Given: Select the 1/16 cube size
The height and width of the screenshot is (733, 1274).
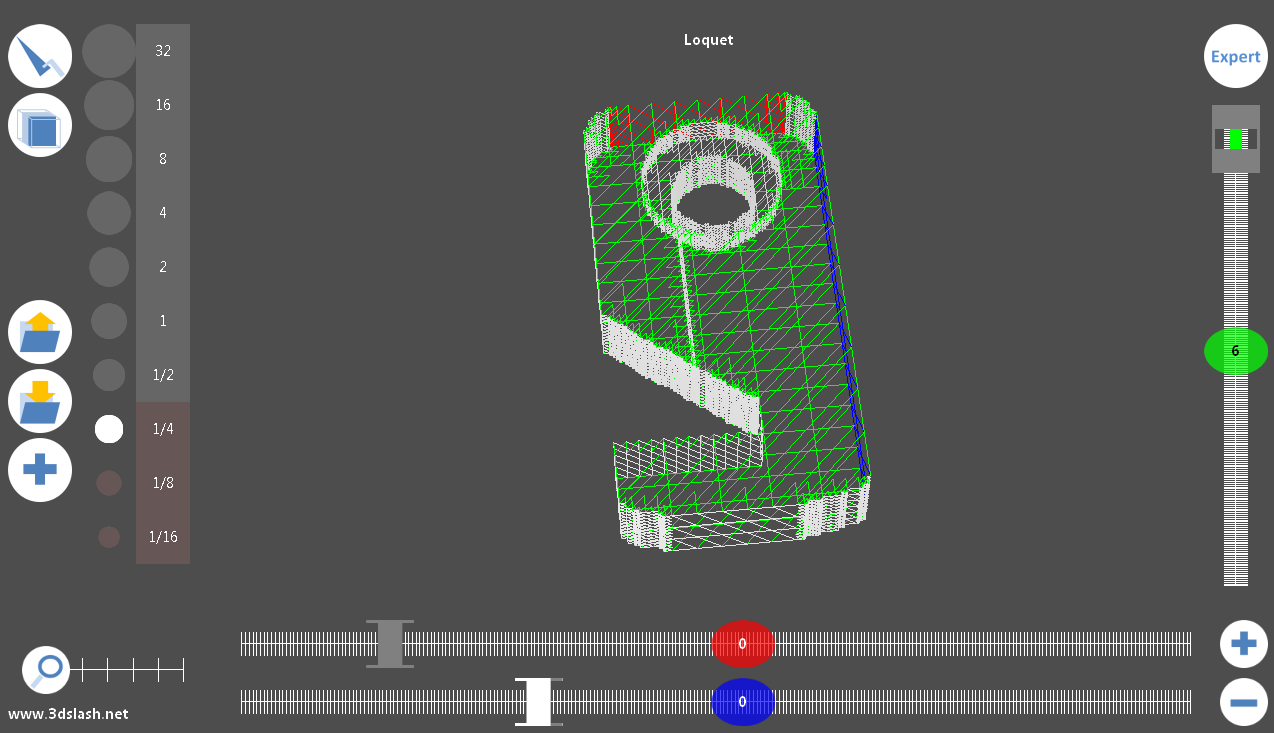Looking at the screenshot, I should (x=162, y=537).
